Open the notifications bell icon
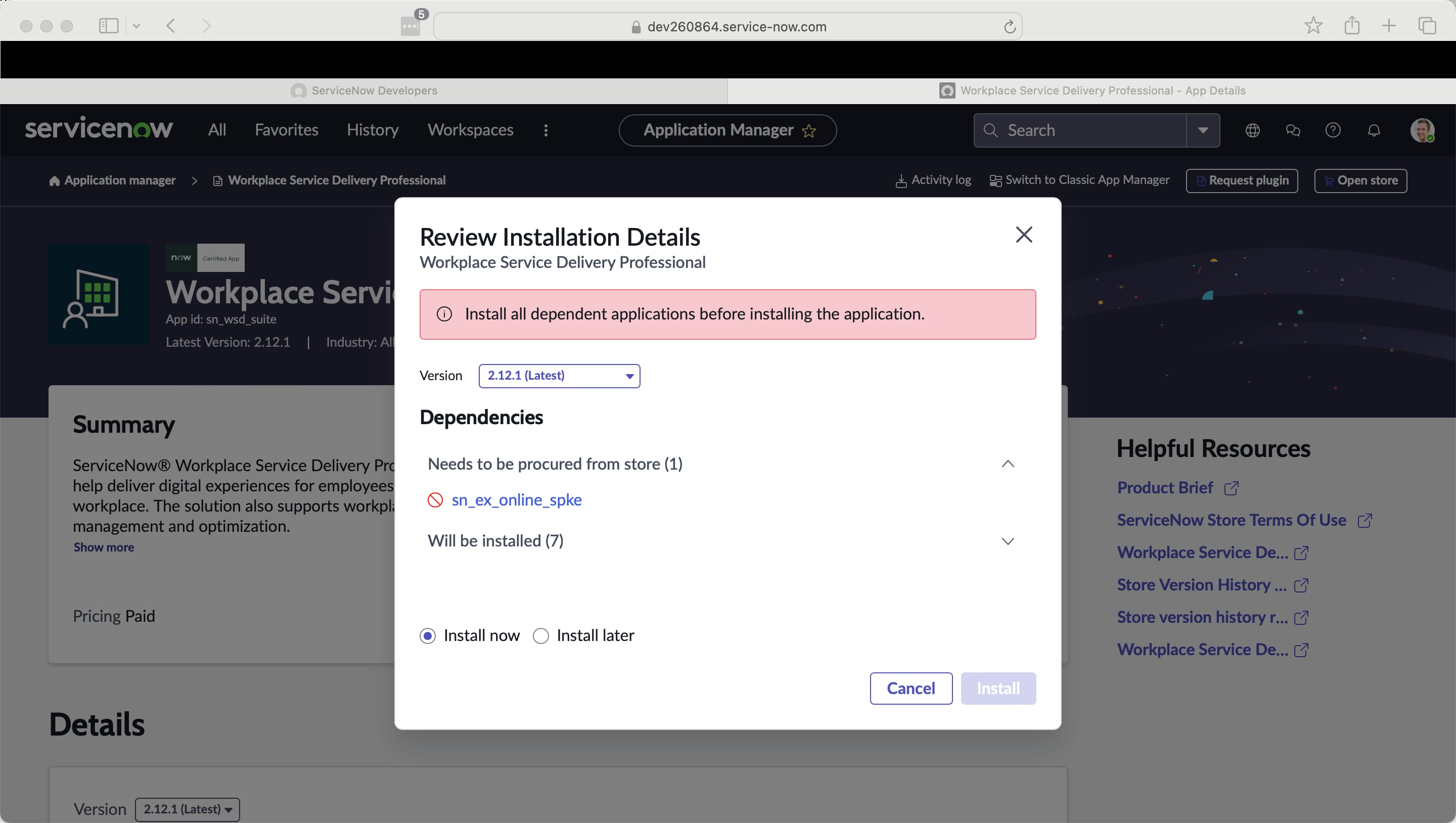The height and width of the screenshot is (823, 1456). 1374,130
